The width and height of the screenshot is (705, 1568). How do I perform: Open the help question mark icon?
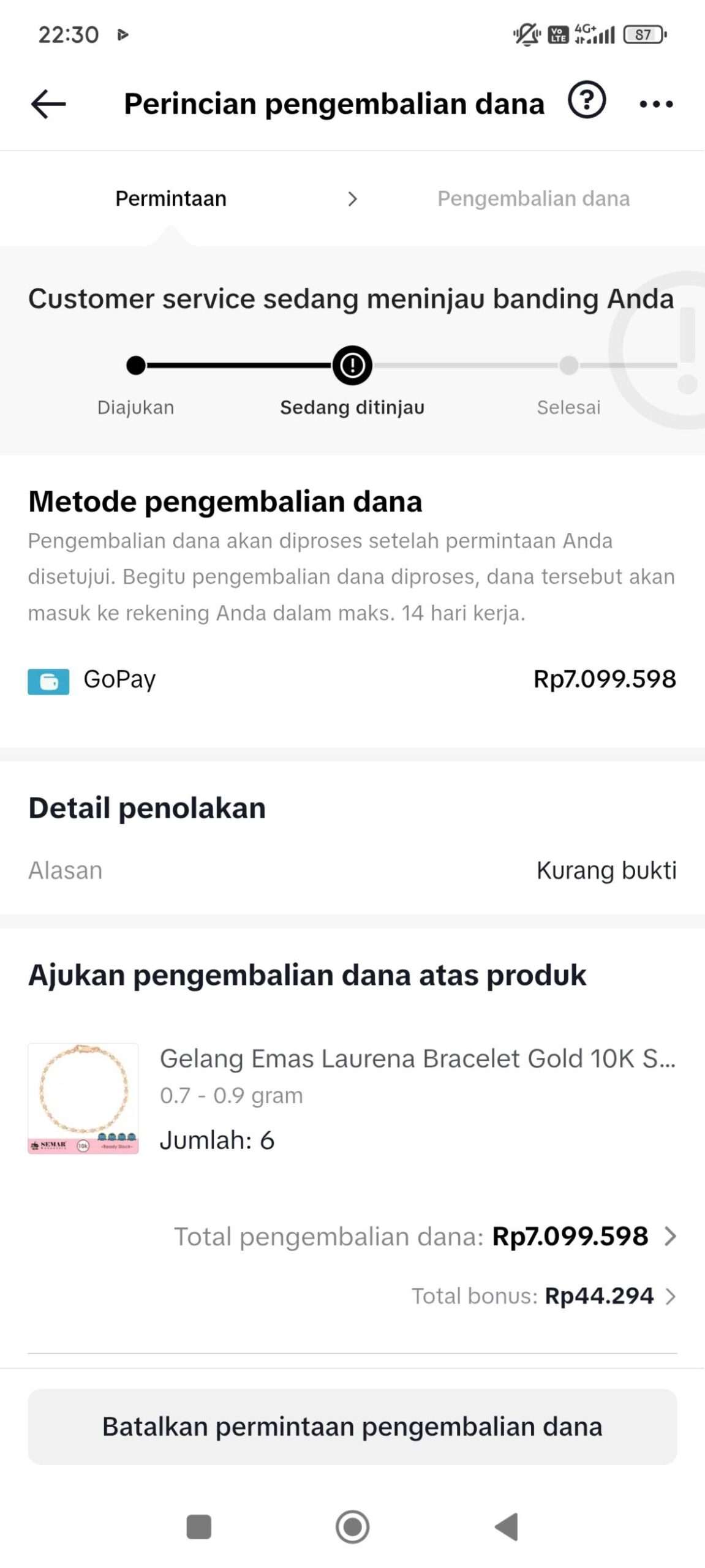tap(586, 100)
